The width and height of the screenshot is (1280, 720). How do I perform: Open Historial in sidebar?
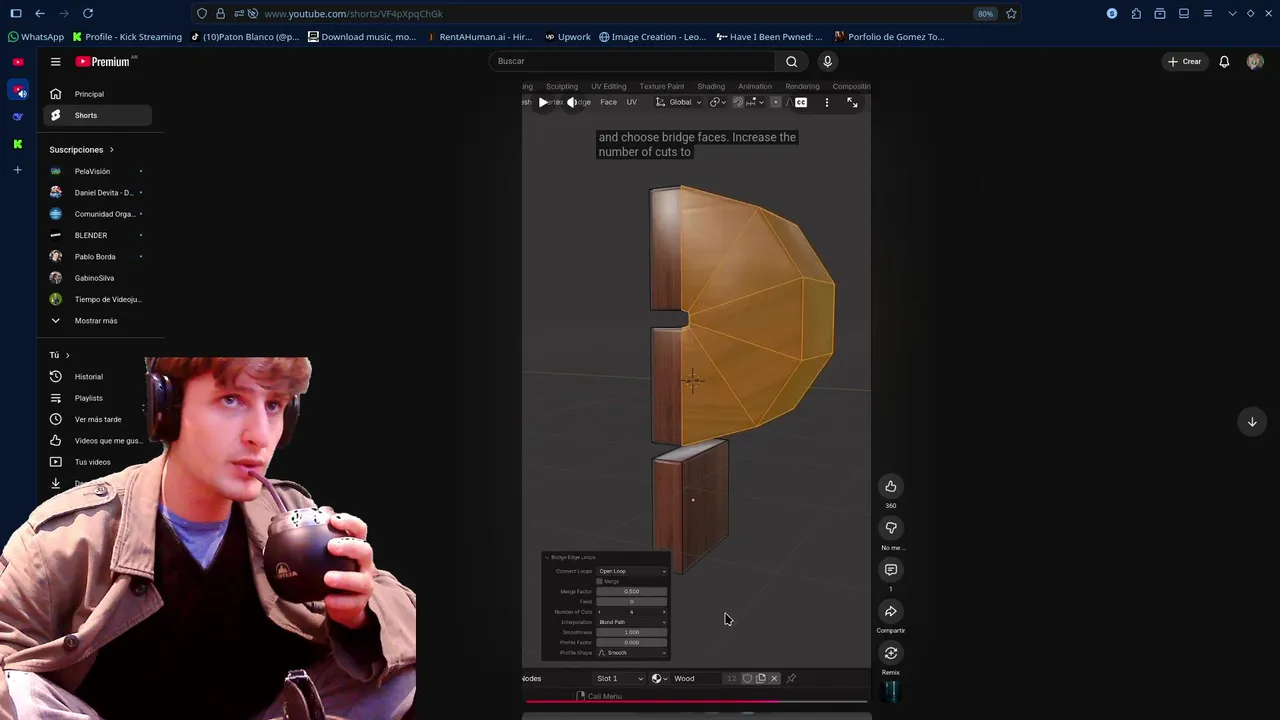97,377
